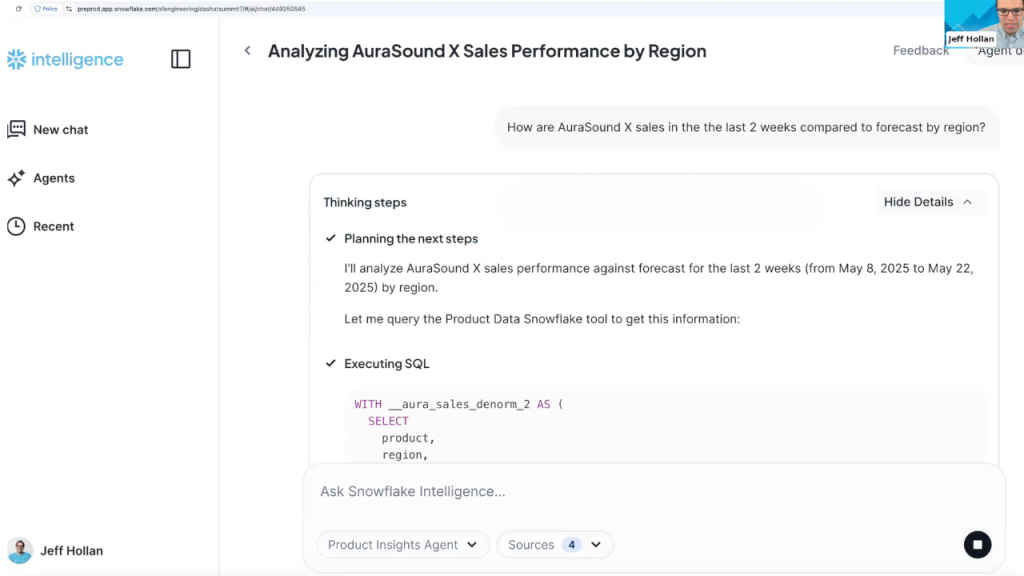
Task: Click the Feedback link
Action: [920, 50]
